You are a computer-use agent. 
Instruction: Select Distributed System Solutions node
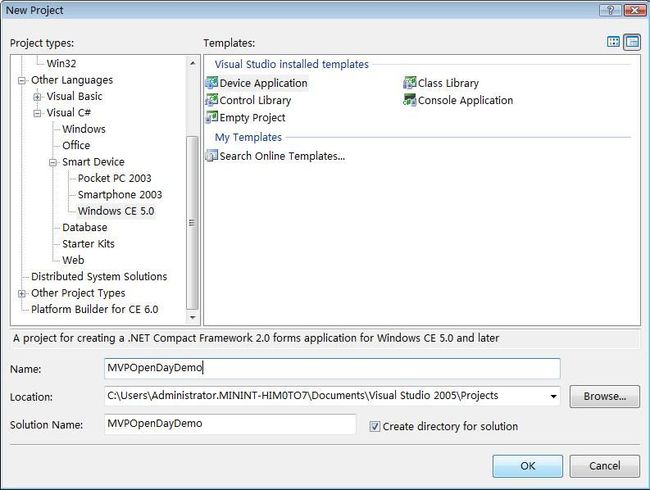click(99, 277)
